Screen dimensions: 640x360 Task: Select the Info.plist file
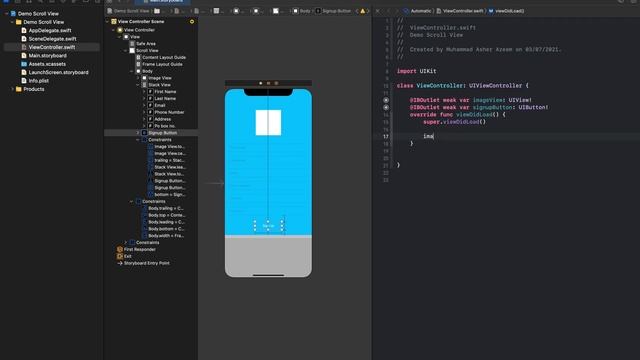[x=38, y=81]
